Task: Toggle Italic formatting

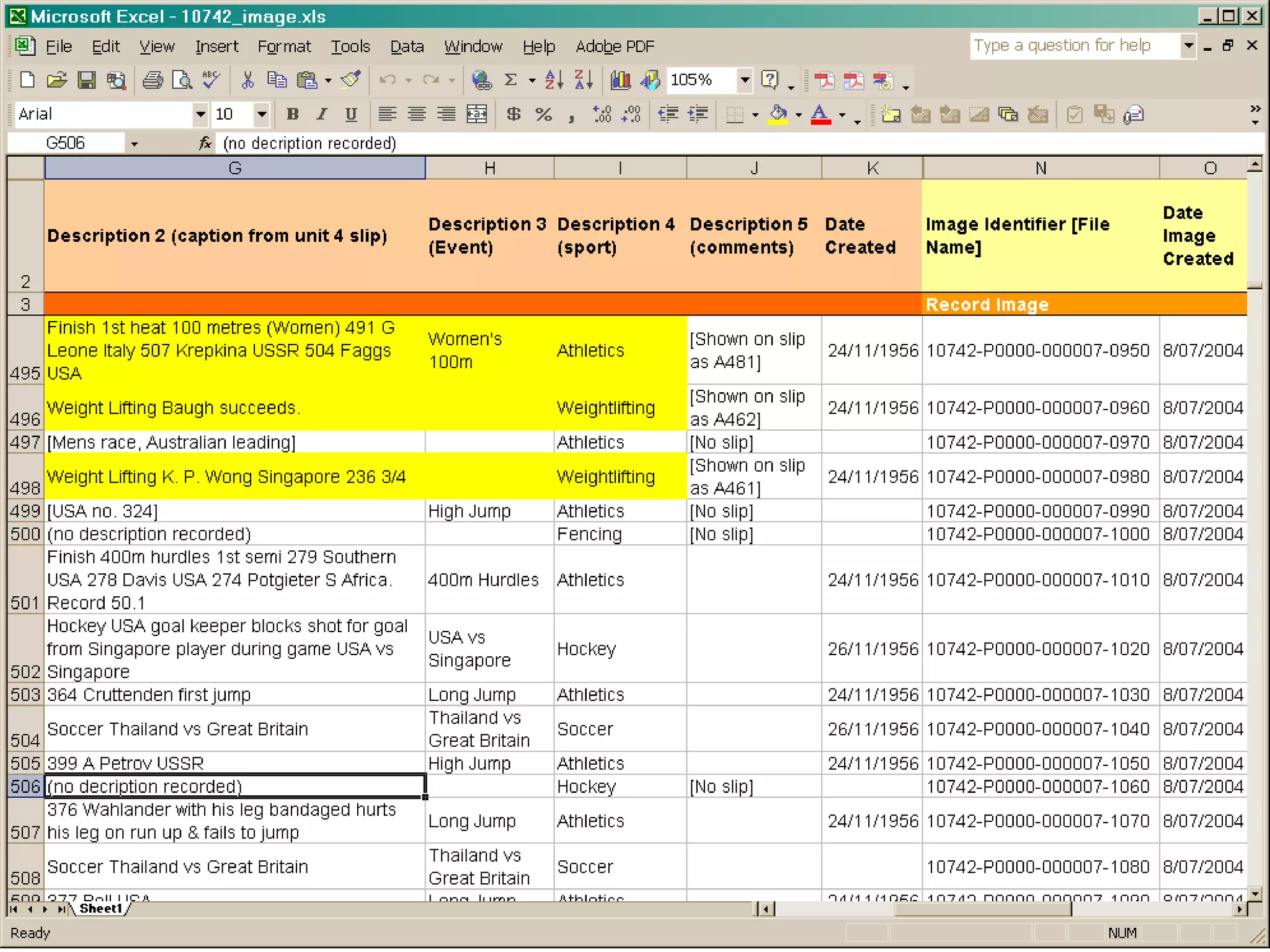Action: [321, 115]
